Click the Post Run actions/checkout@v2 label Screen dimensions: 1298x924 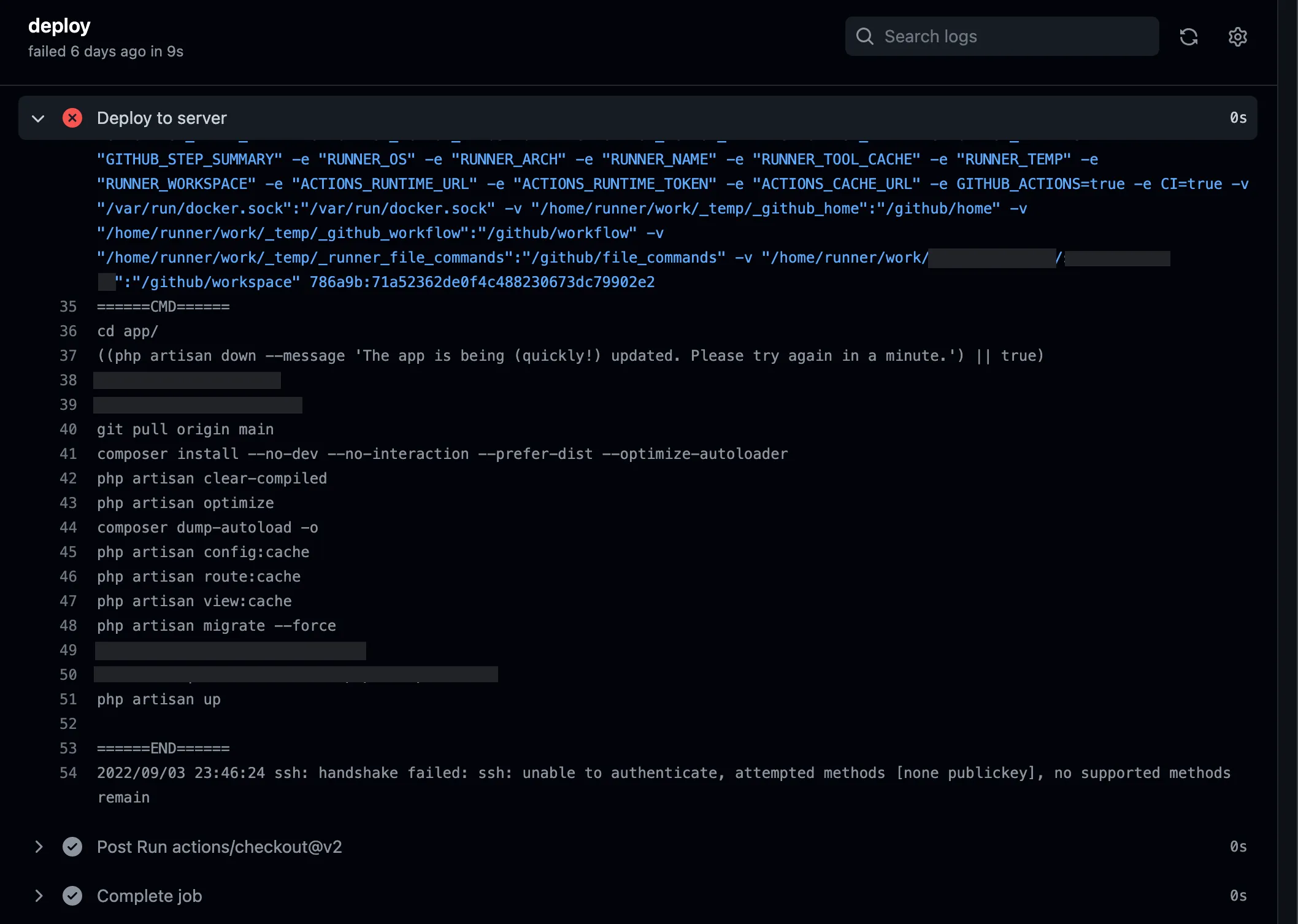[x=219, y=847]
